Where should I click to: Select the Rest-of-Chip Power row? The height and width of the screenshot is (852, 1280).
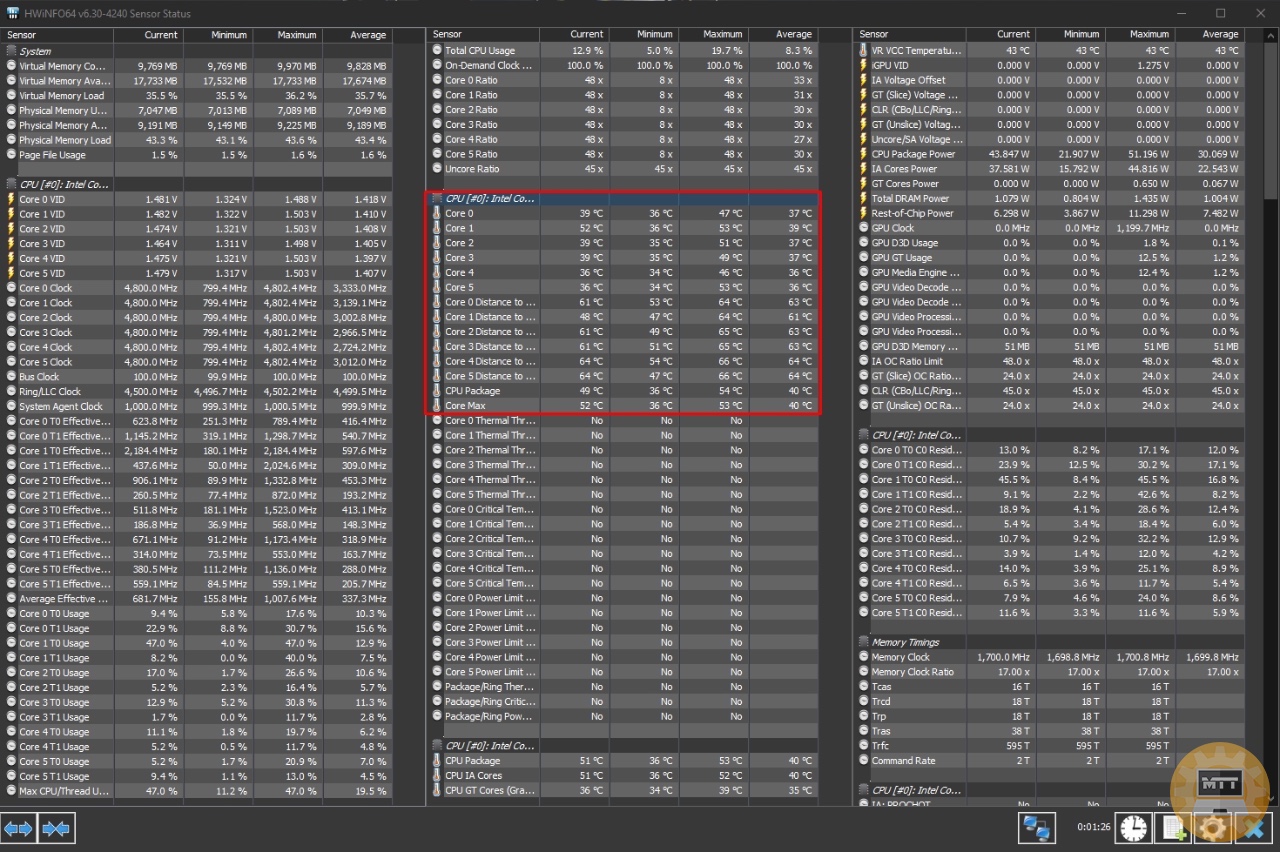(x=1051, y=213)
